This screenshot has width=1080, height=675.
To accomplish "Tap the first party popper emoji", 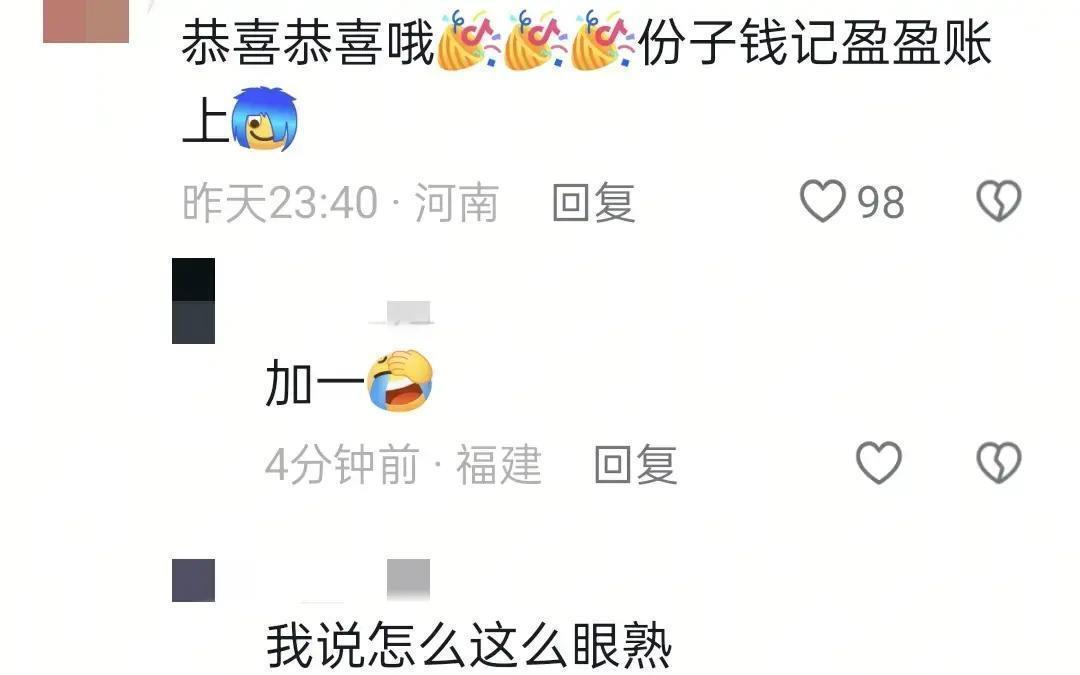I will point(469,41).
